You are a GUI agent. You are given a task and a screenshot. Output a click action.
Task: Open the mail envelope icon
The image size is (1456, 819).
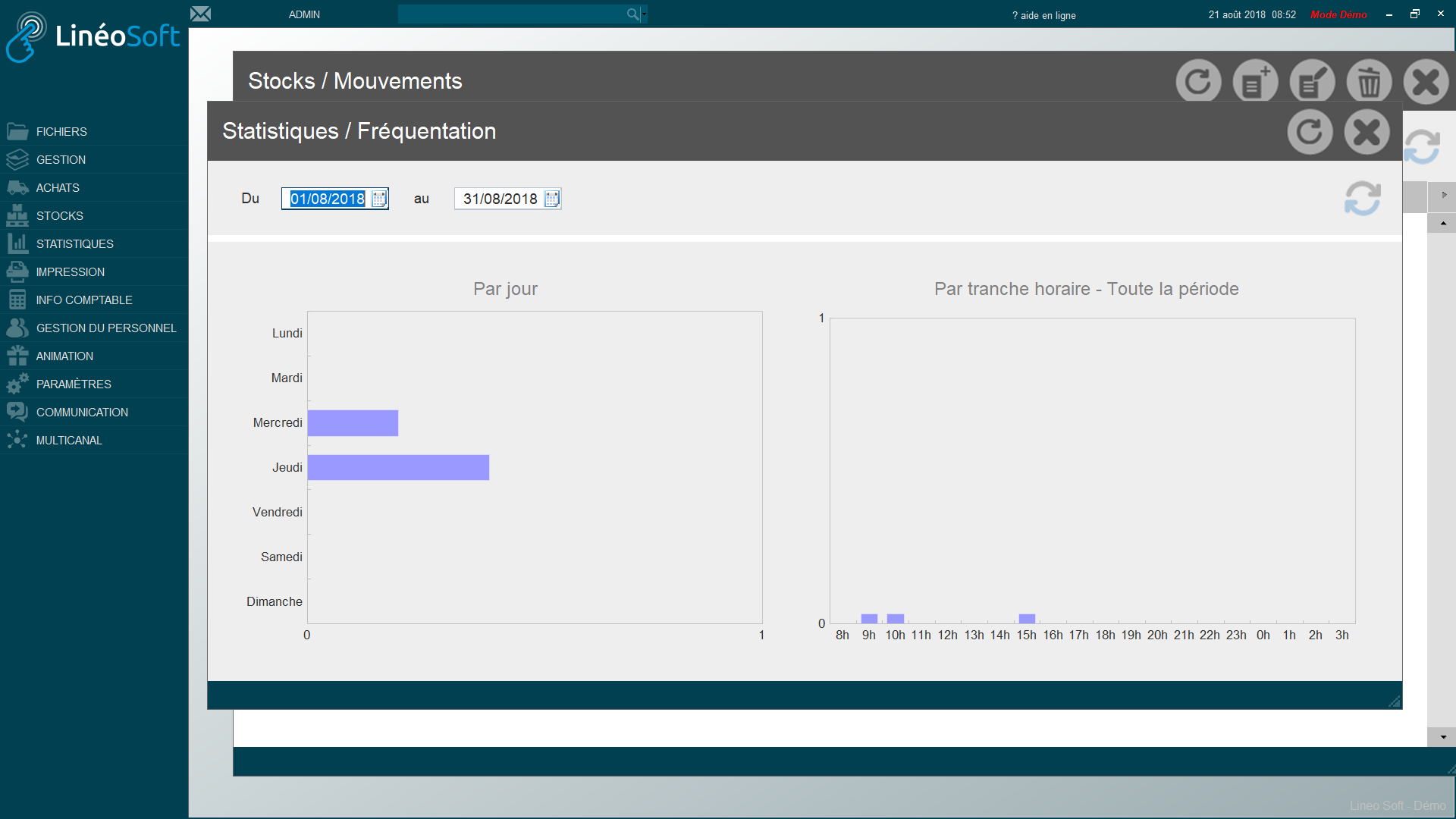click(200, 14)
